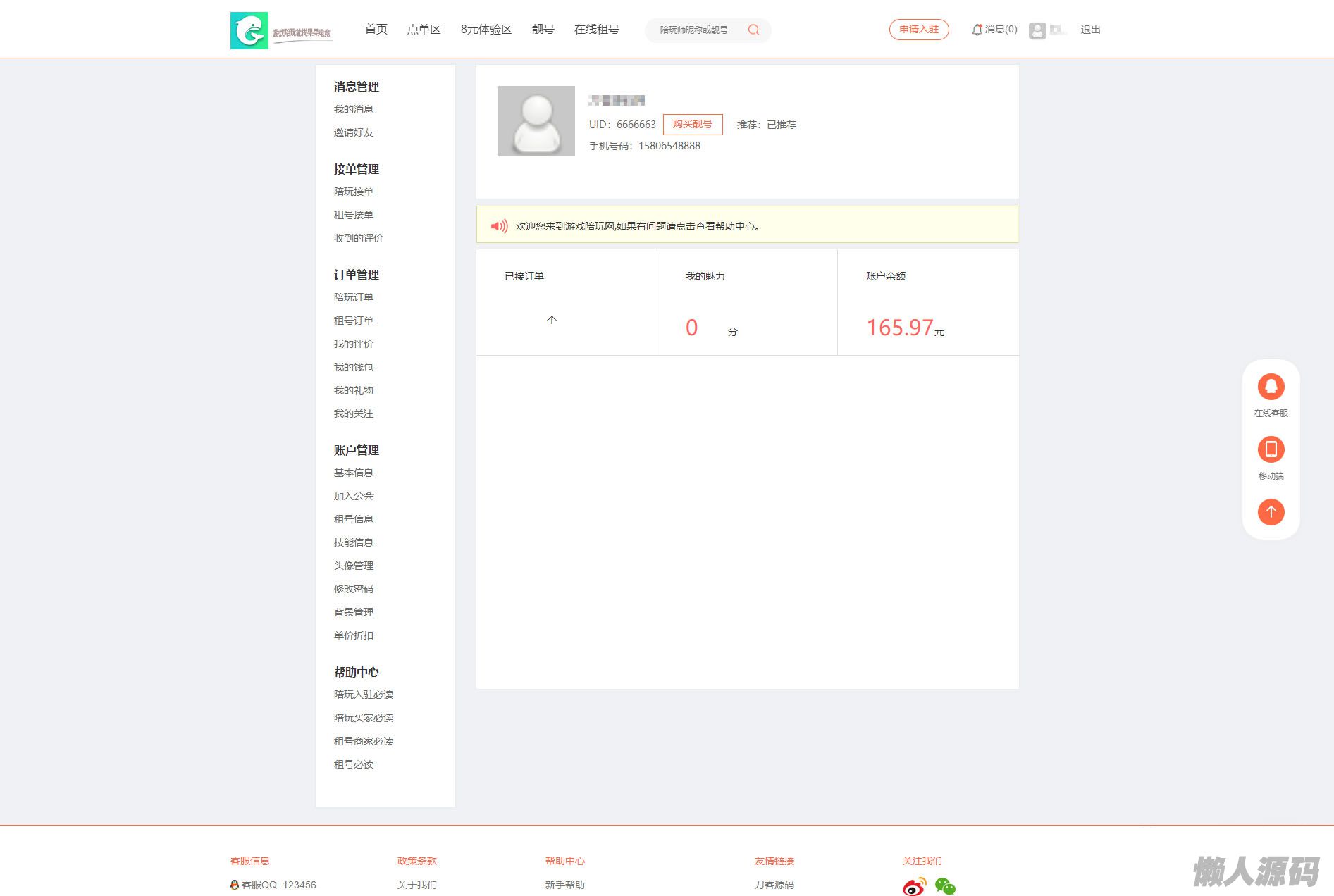
Task: Open 背景管理 in the sidebar
Action: point(354,612)
